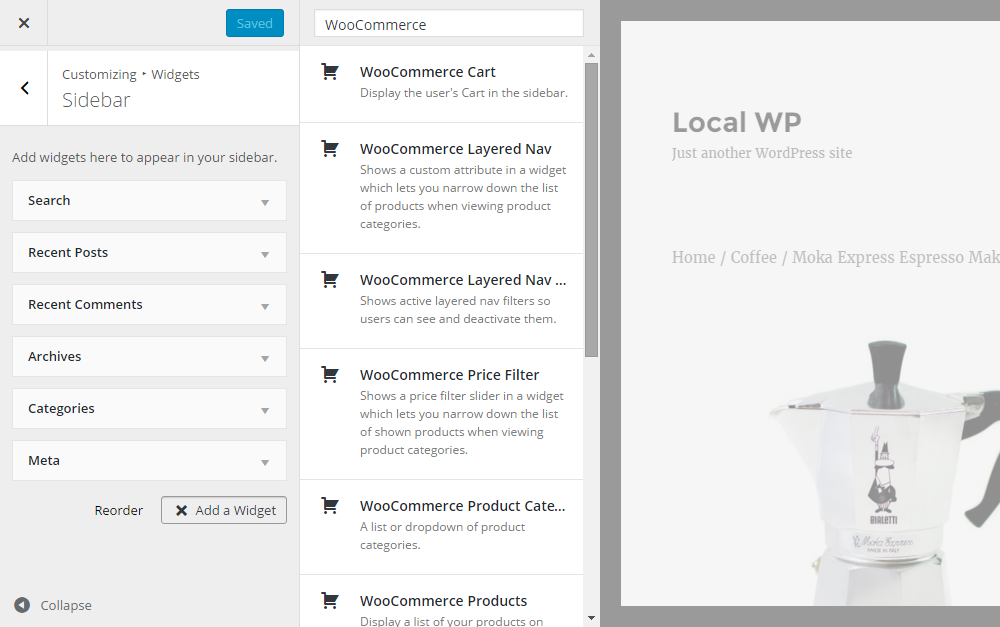Click the back chevron beside Sidebar heading

tap(24, 87)
